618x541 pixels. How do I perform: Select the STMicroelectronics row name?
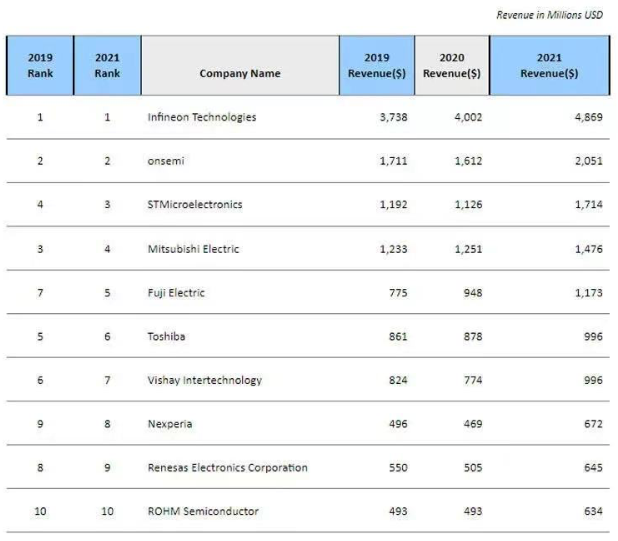click(x=194, y=205)
